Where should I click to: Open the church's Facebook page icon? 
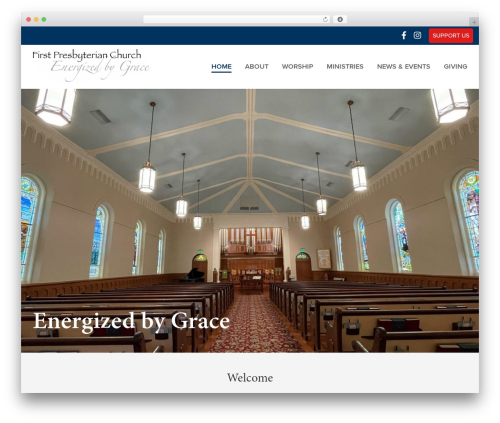click(x=404, y=35)
